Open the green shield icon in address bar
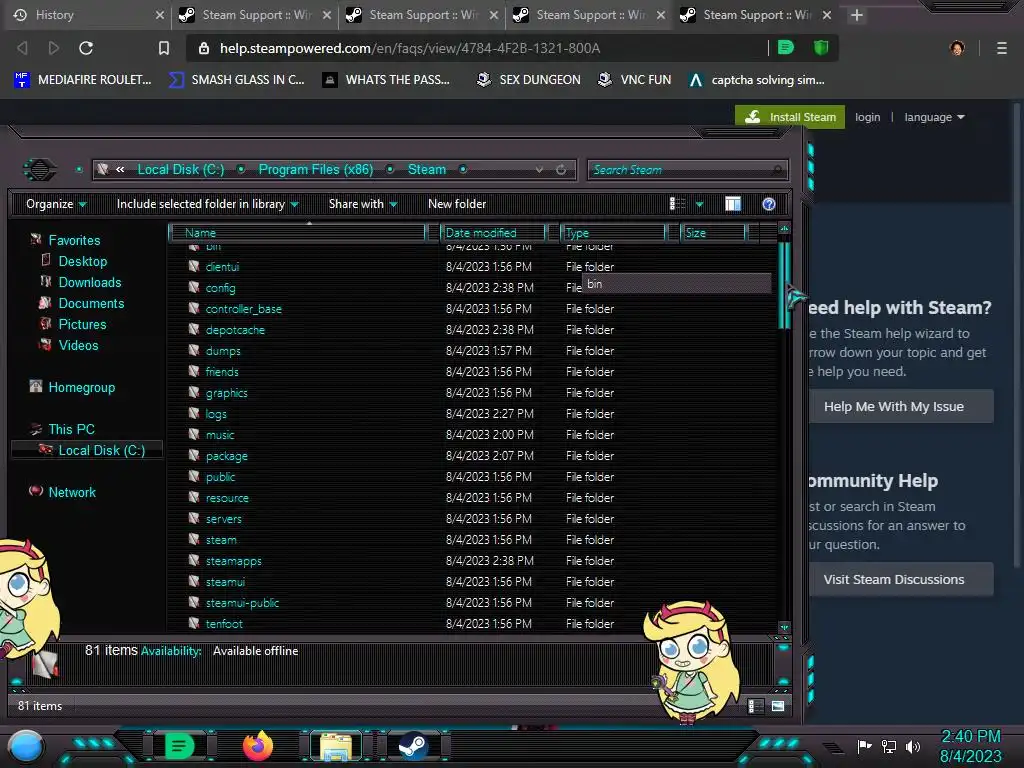 [x=821, y=47]
